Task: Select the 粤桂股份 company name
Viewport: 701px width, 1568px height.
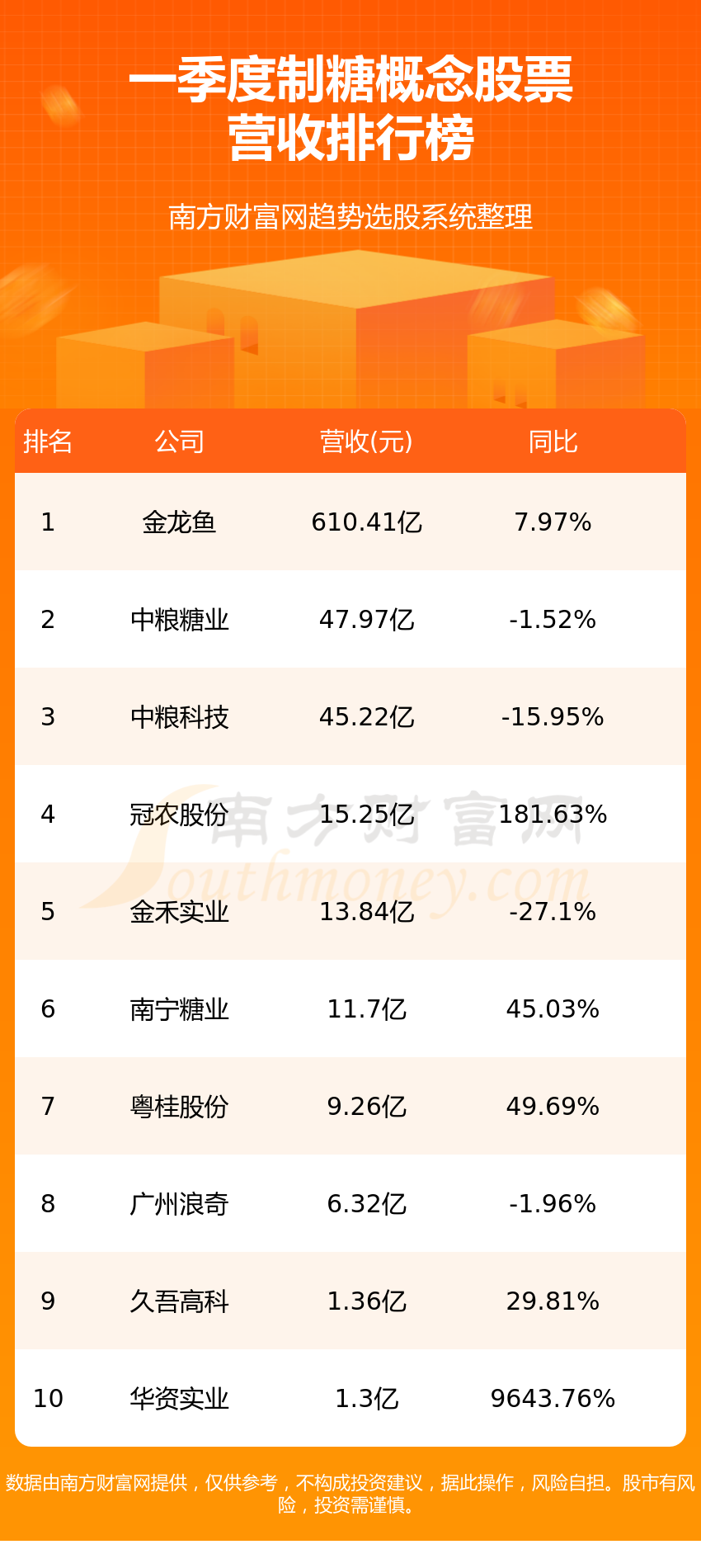Action: [179, 1107]
